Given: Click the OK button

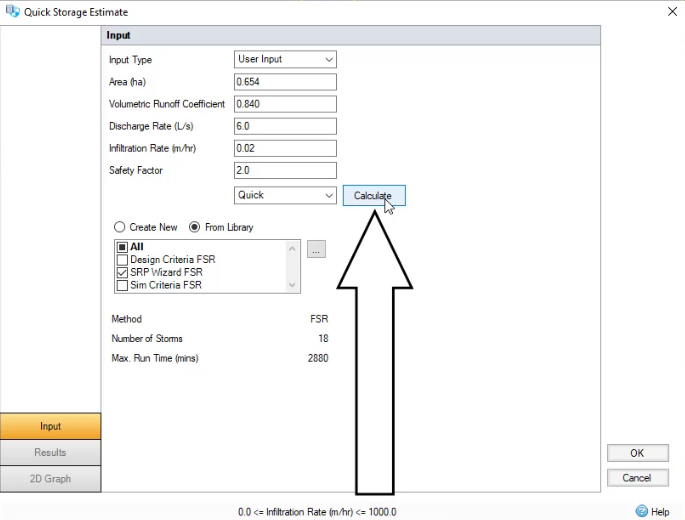Looking at the screenshot, I should [637, 453].
